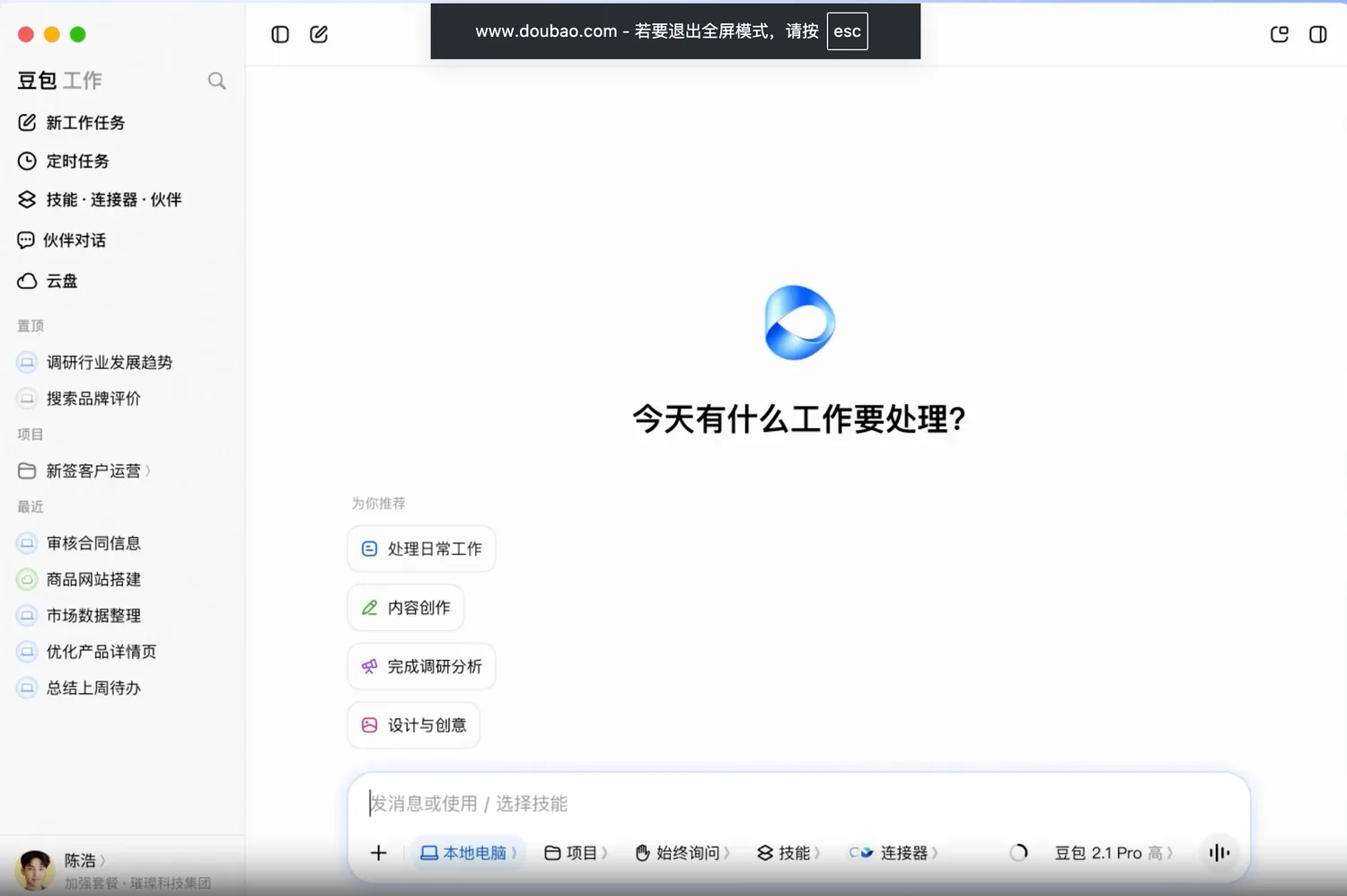Open recent task 总结上周待办
This screenshot has height=896, width=1347.
pos(79,688)
